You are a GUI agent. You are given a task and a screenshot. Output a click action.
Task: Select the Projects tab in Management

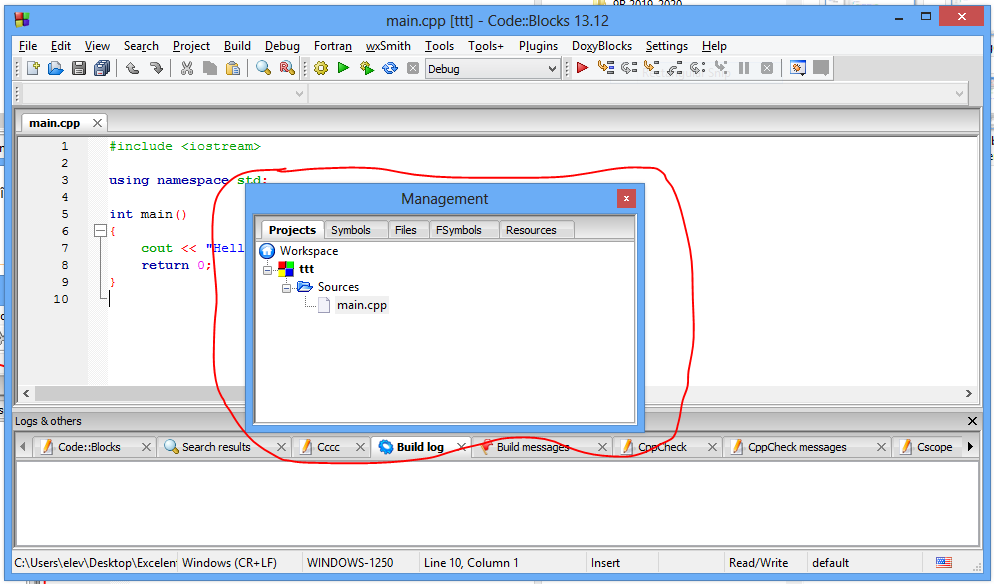tap(292, 230)
